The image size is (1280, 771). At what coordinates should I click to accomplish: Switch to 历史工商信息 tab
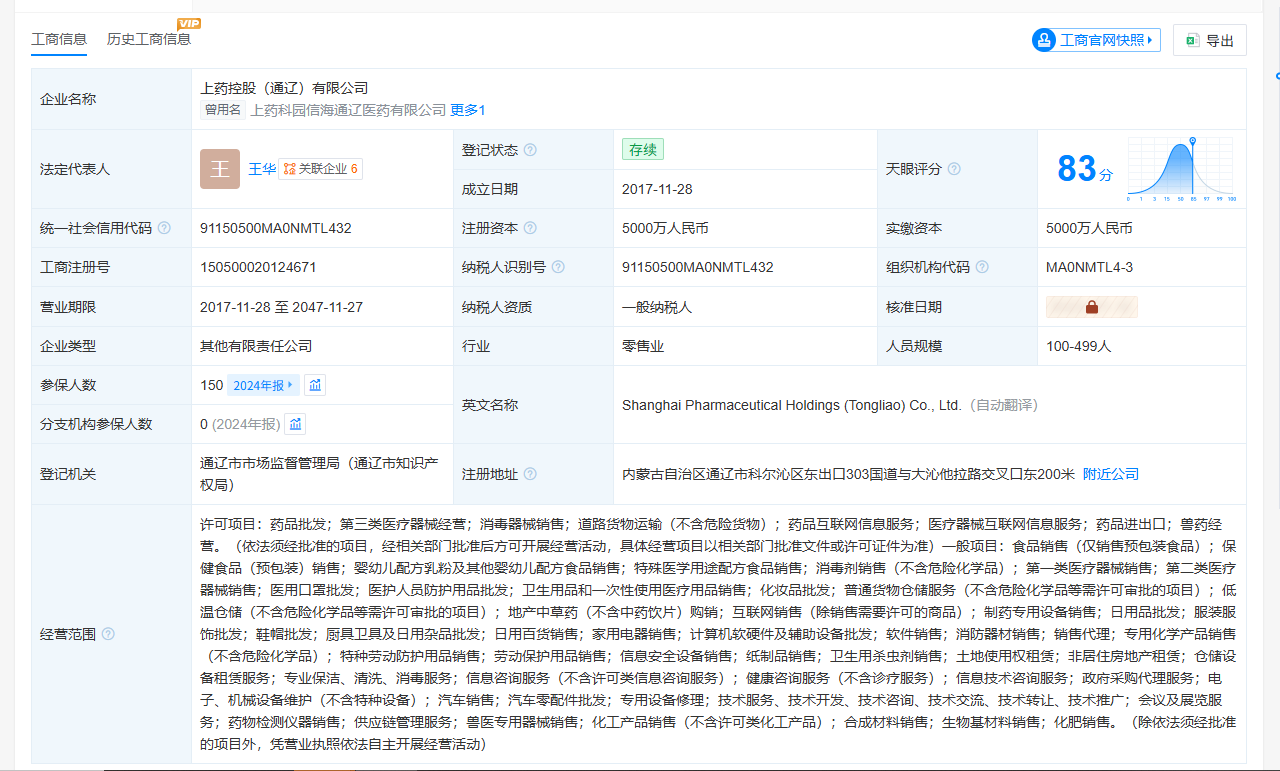pos(148,39)
